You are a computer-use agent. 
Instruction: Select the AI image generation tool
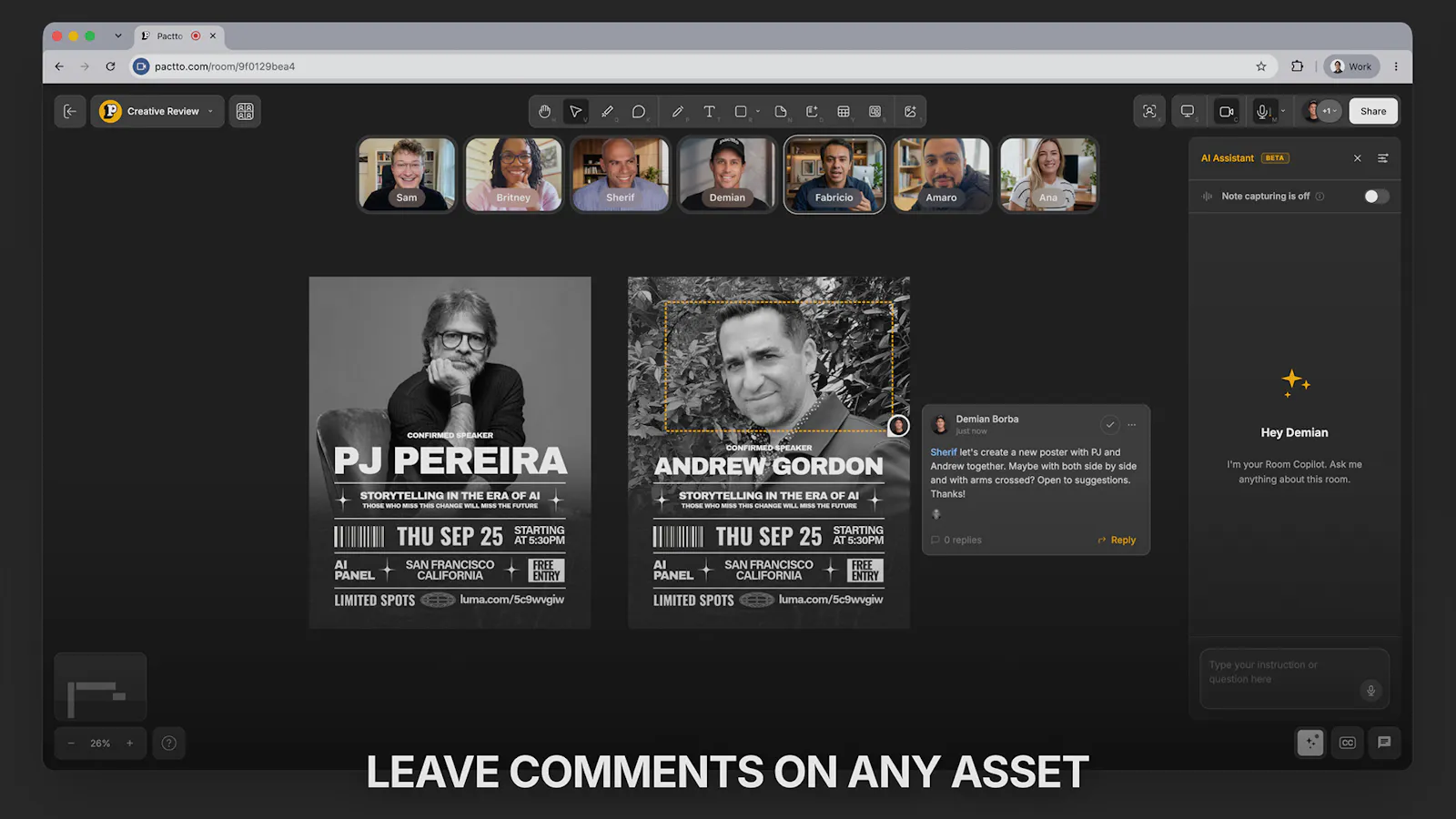click(910, 111)
